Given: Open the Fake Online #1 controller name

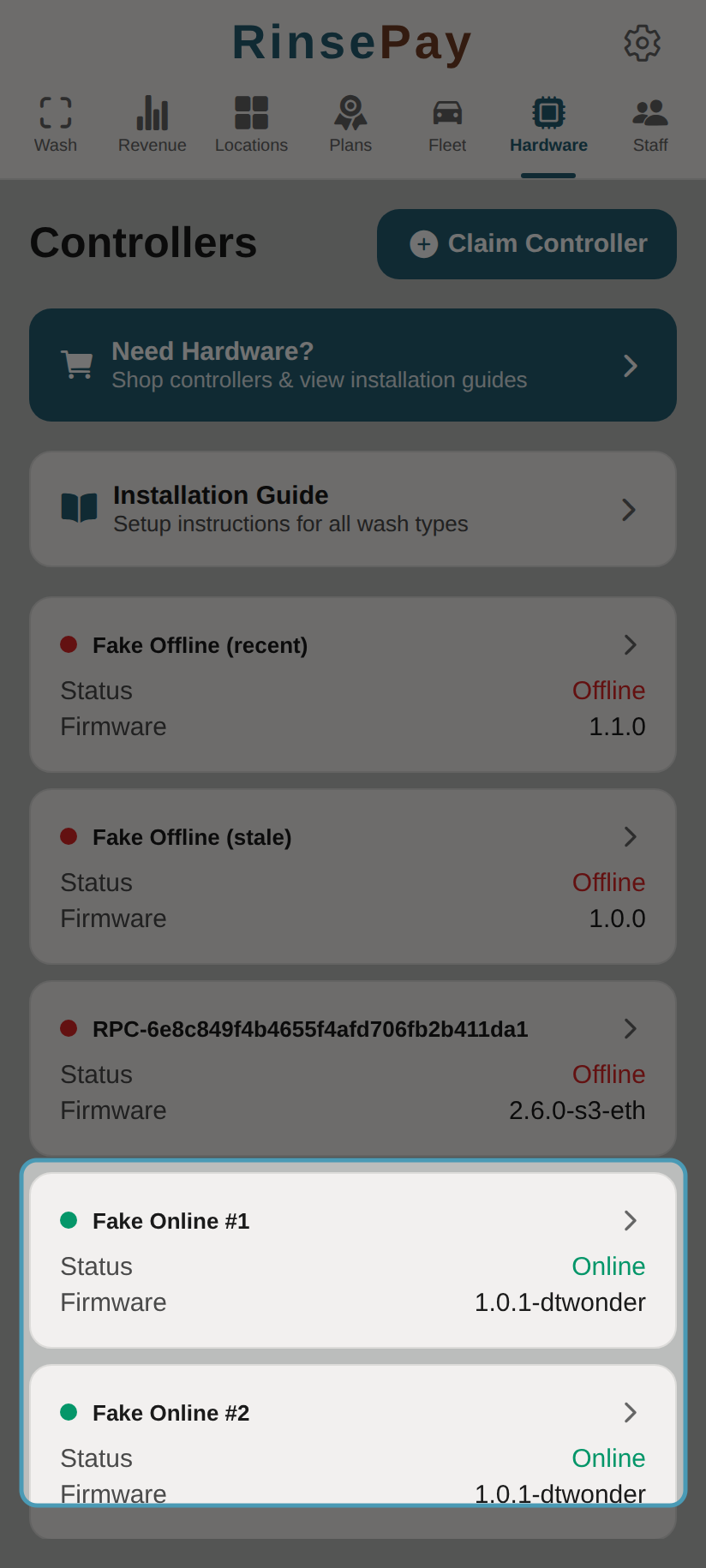Looking at the screenshot, I should [x=171, y=1221].
